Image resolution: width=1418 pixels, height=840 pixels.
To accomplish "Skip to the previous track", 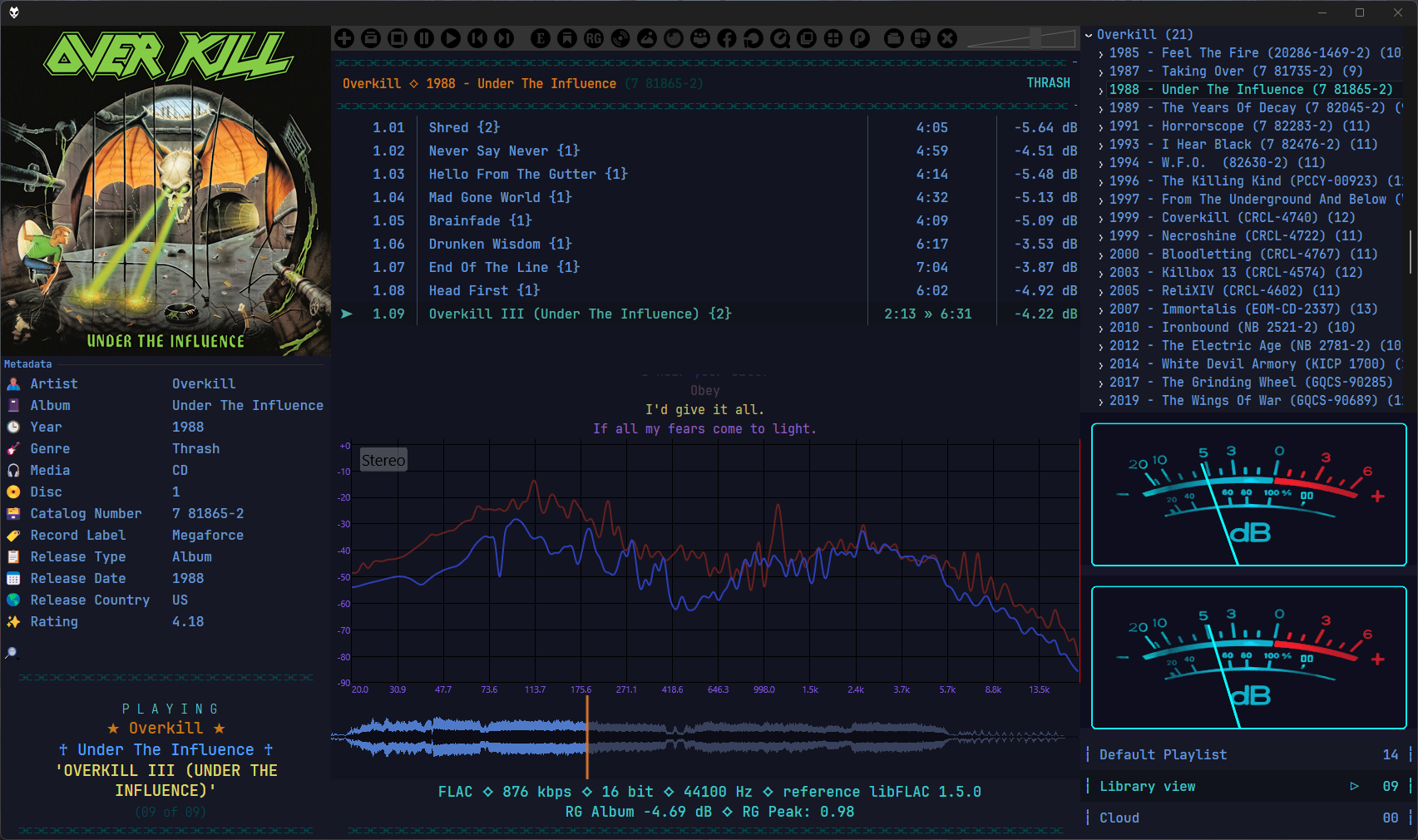I will pos(477,38).
